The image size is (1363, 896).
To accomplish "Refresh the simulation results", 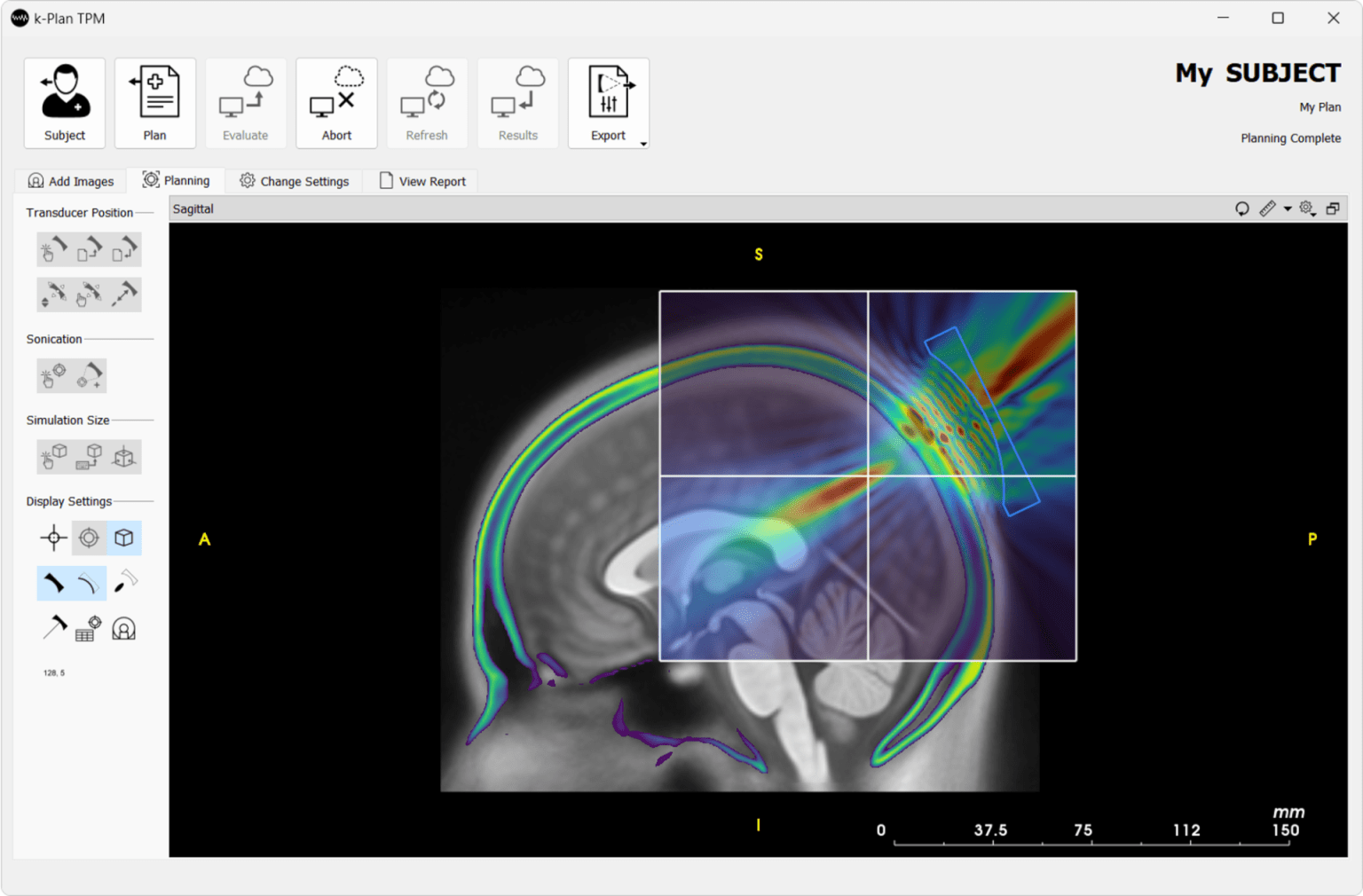I will (427, 102).
